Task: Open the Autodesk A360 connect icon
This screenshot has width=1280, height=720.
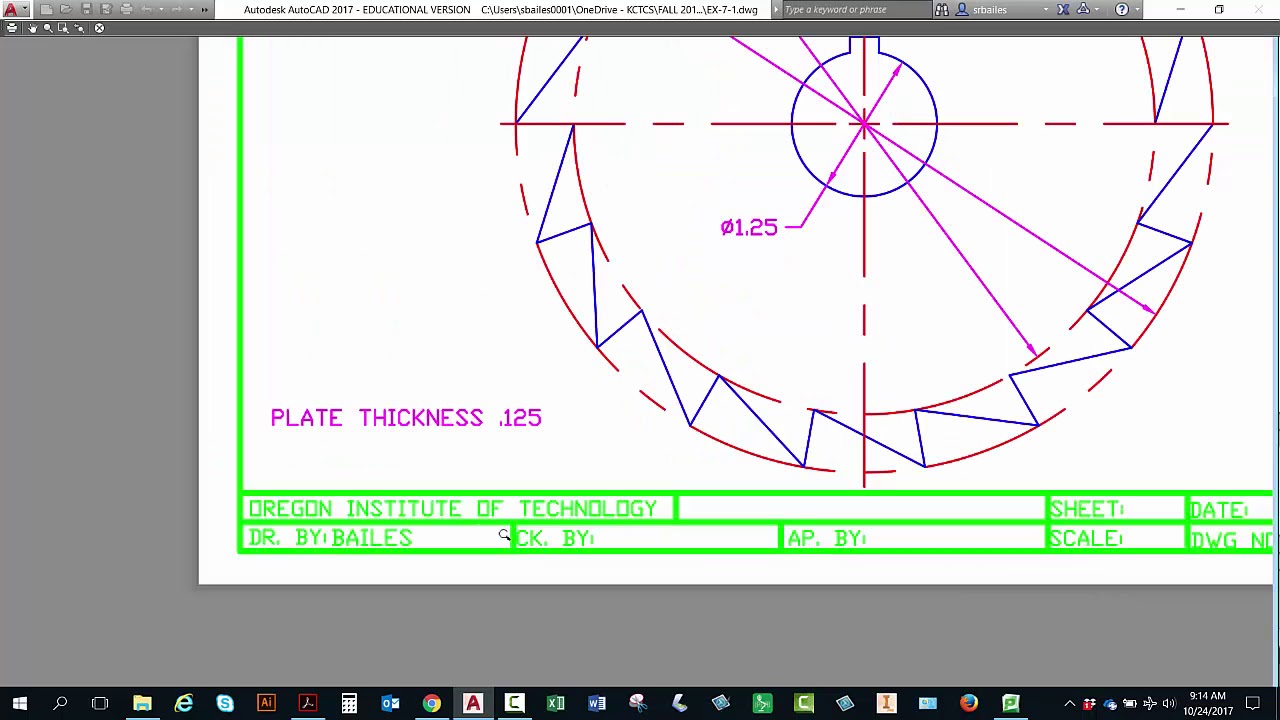Action: click(1083, 9)
